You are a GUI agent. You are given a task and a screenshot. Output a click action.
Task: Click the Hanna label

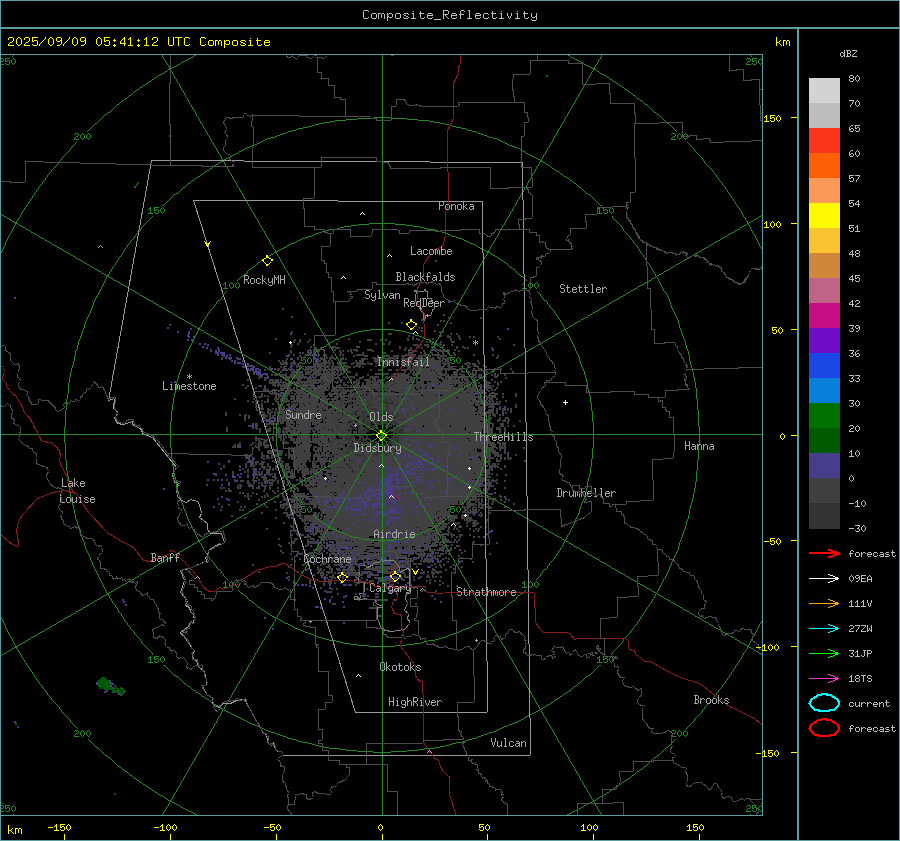(x=699, y=446)
